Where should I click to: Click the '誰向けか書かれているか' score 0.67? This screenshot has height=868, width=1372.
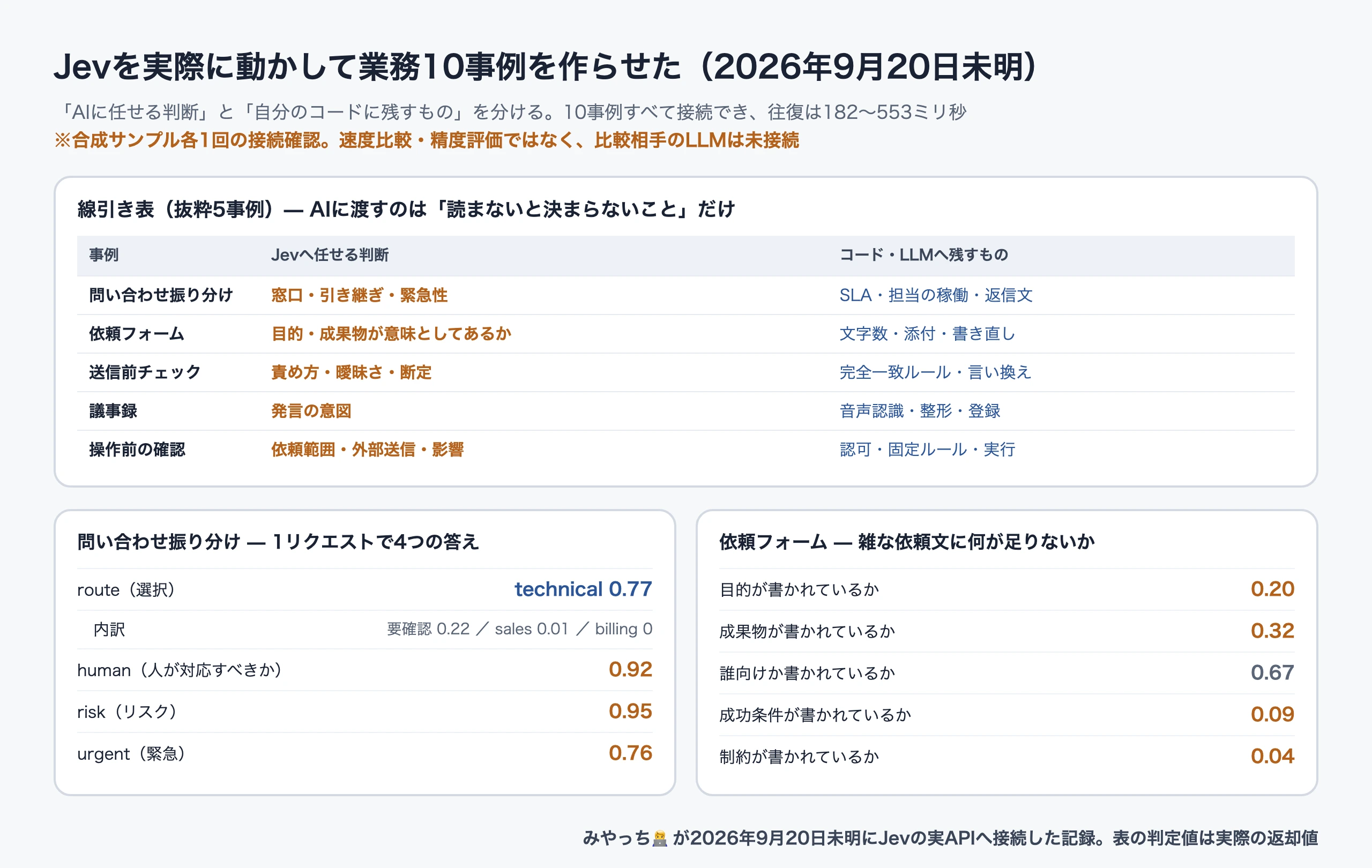[x=1272, y=672]
